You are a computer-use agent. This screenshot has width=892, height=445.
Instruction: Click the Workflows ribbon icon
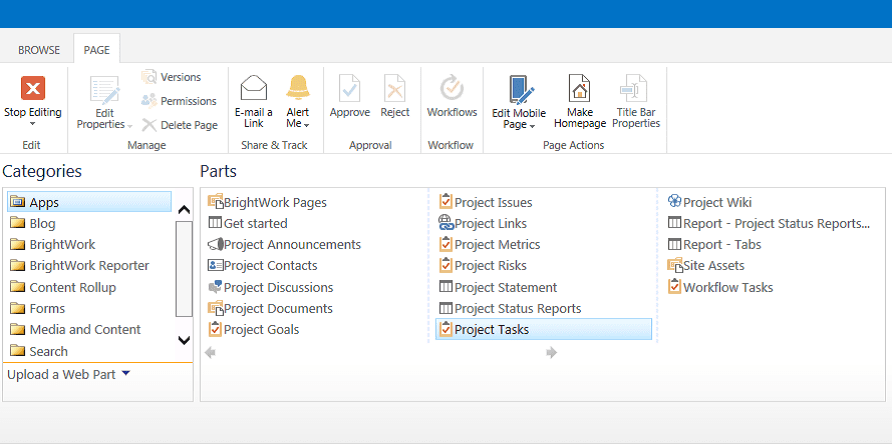(452, 88)
